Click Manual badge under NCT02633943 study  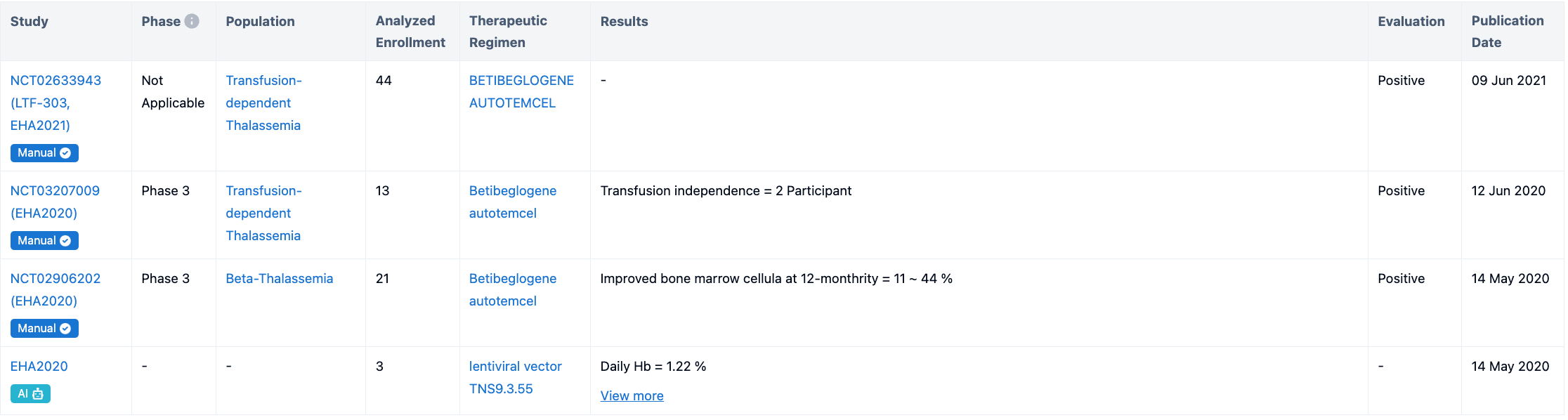(44, 153)
